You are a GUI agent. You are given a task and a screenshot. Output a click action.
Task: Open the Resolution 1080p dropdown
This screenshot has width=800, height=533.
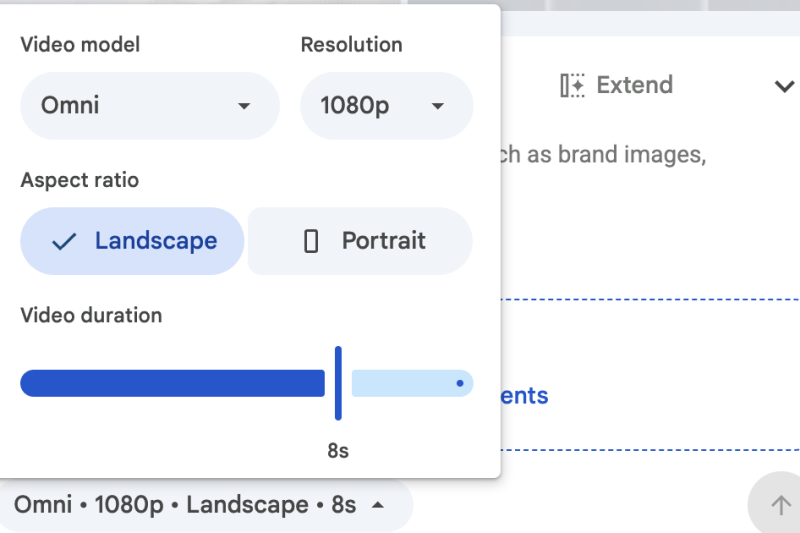click(x=386, y=106)
